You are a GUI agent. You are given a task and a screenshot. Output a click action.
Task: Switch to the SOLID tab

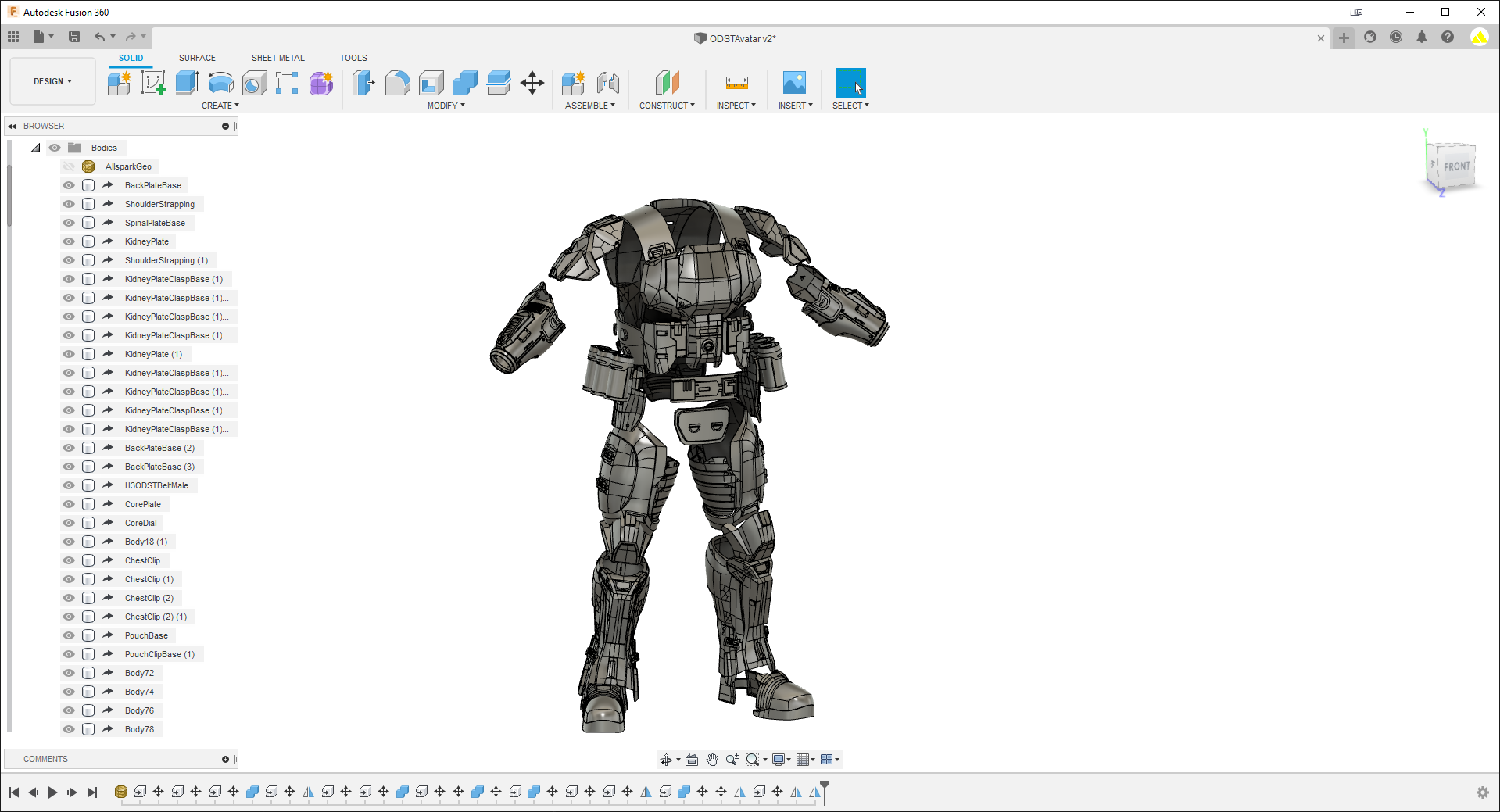point(131,58)
